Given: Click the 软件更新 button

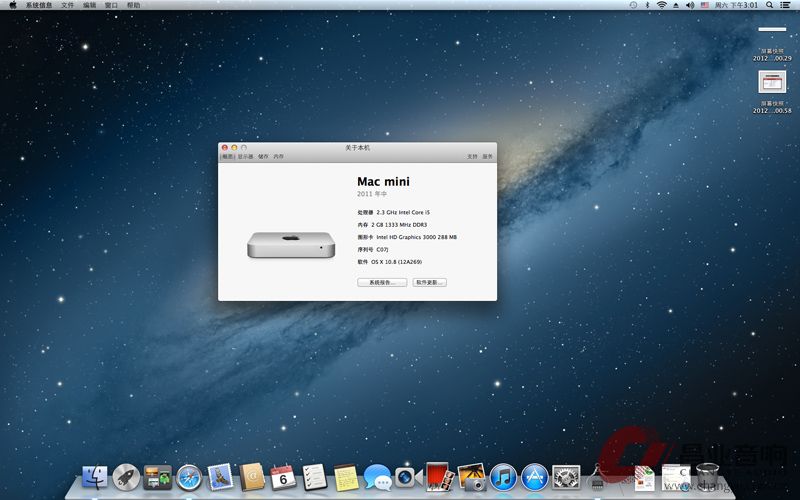Looking at the screenshot, I should pos(430,282).
